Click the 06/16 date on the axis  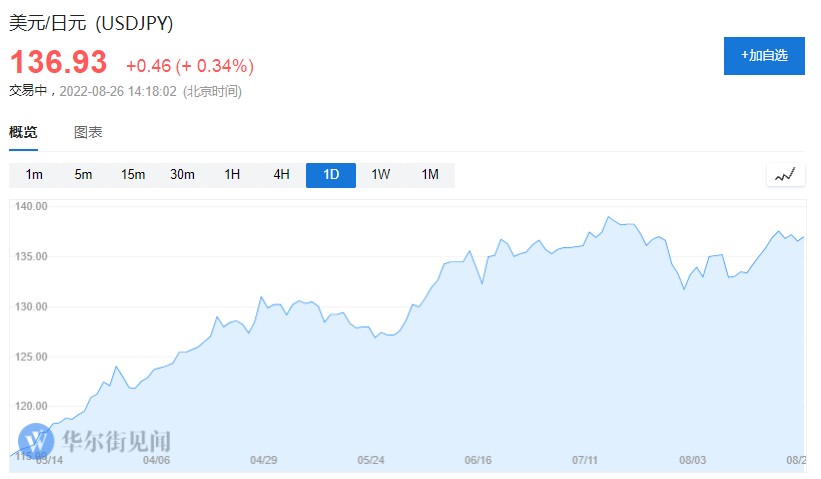pos(478,461)
